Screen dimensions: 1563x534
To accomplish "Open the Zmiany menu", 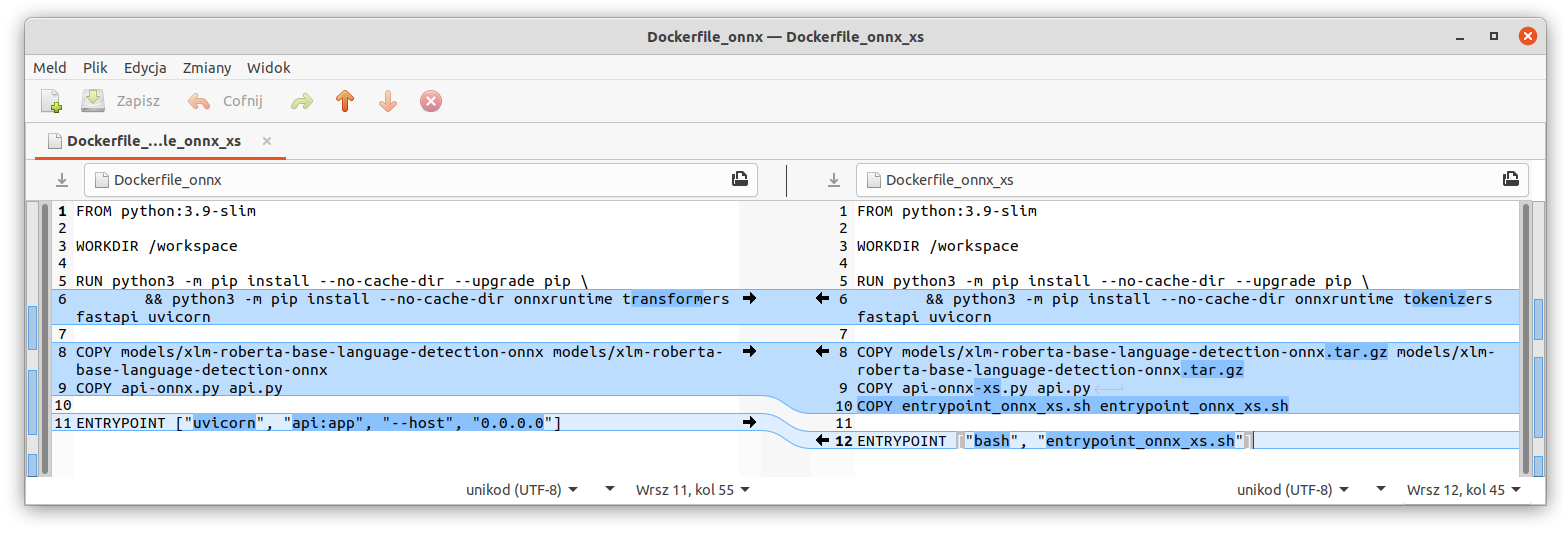I will tap(207, 68).
